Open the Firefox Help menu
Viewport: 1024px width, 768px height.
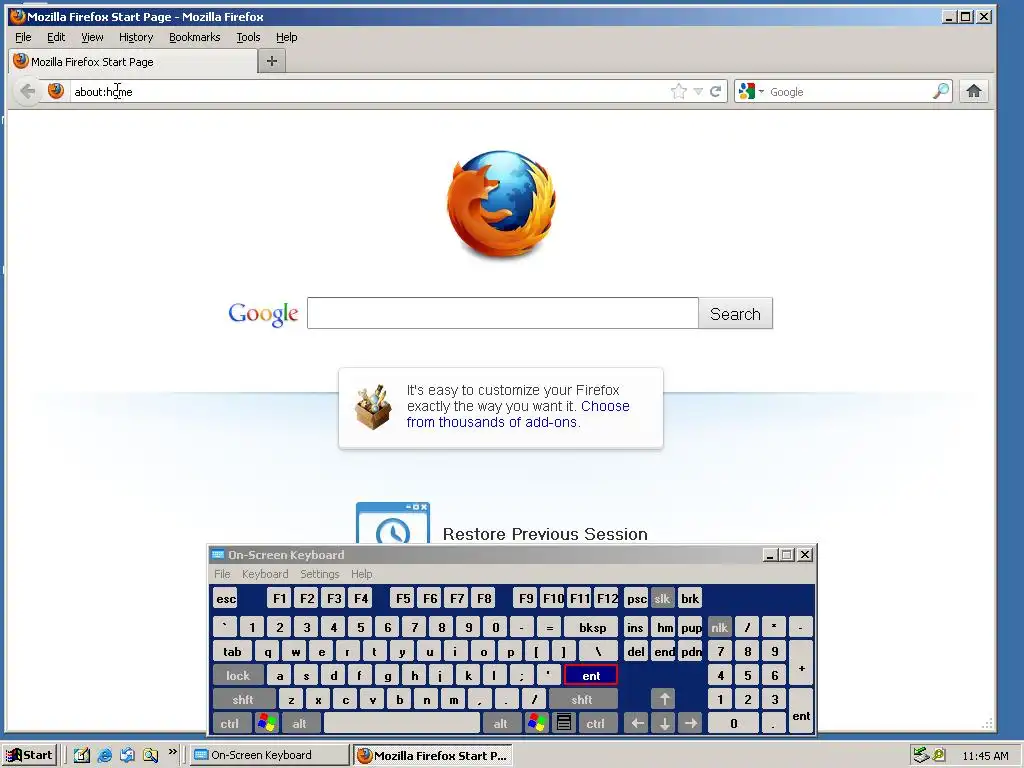pyautogui.click(x=286, y=37)
